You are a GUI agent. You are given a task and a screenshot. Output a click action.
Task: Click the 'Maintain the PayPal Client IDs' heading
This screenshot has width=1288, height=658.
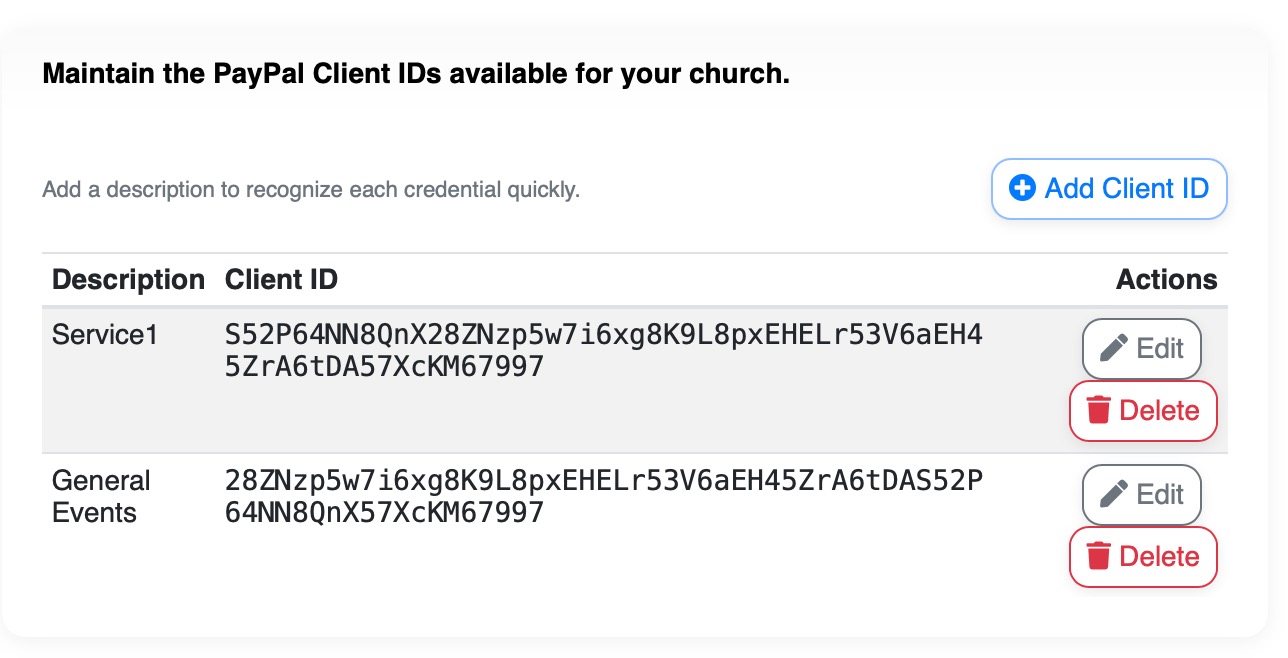(x=416, y=74)
